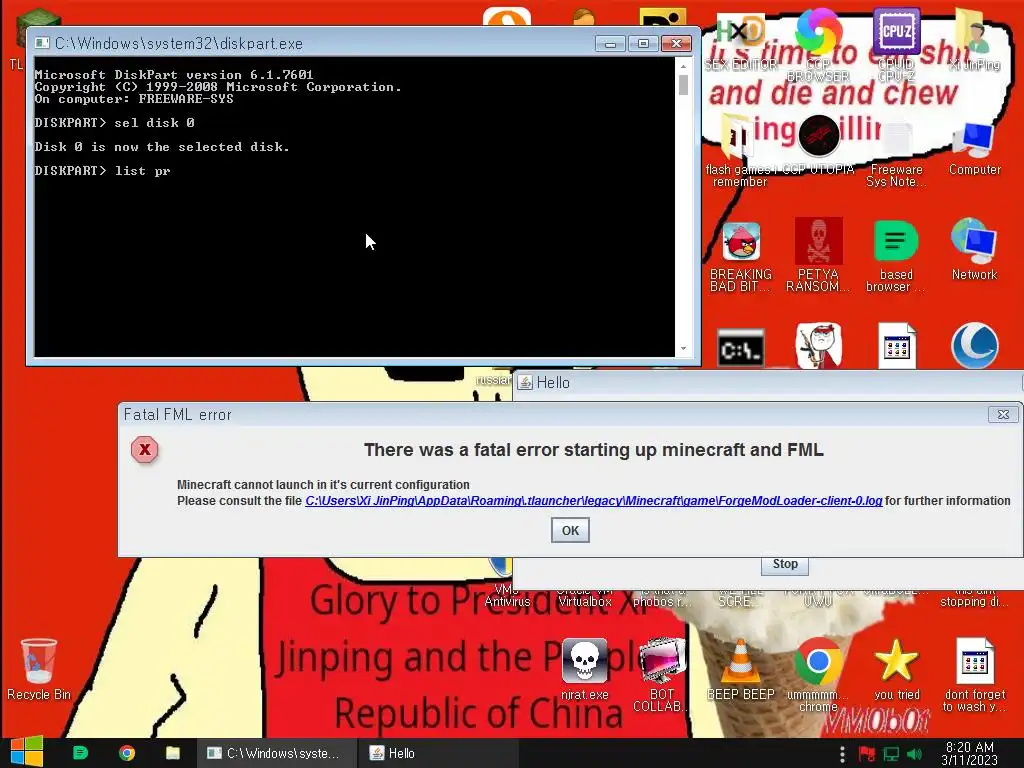Open the based browser desktop icon
Image resolution: width=1024 pixels, height=768 pixels.
tap(896, 256)
